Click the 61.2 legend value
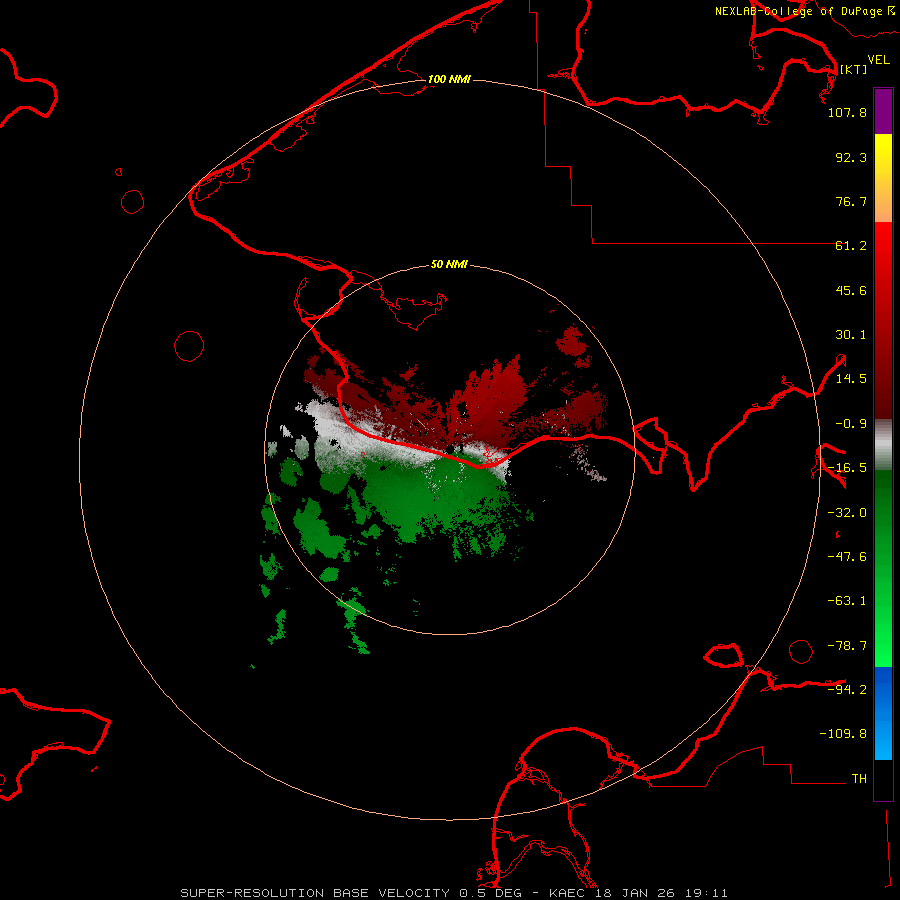The width and height of the screenshot is (900, 900). coord(851,246)
